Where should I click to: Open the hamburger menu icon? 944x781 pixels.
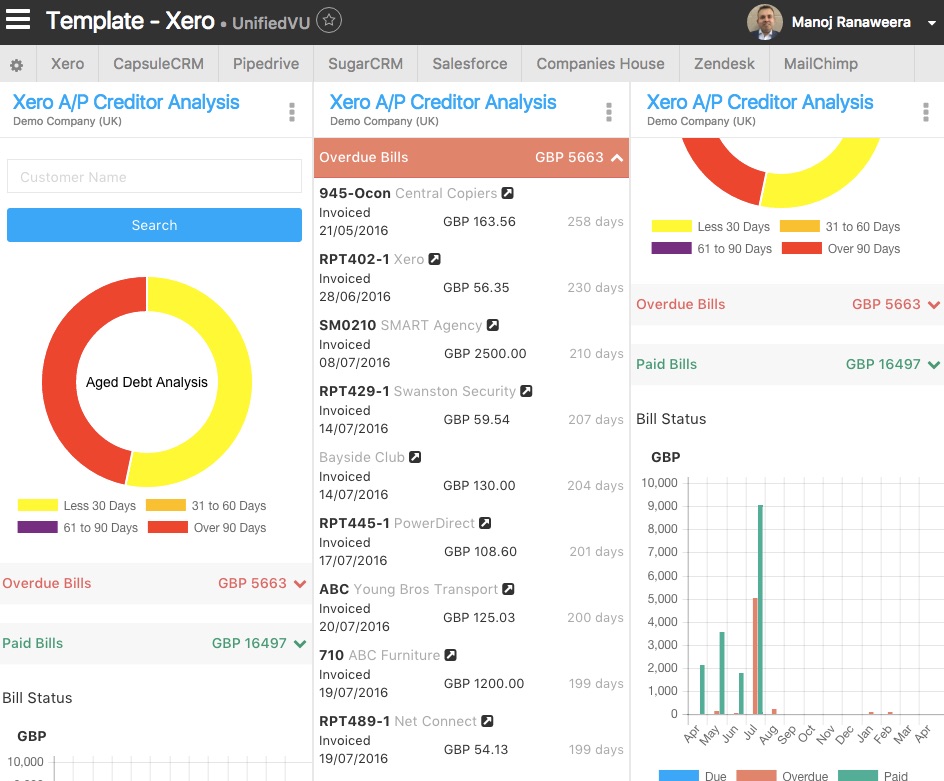17,19
